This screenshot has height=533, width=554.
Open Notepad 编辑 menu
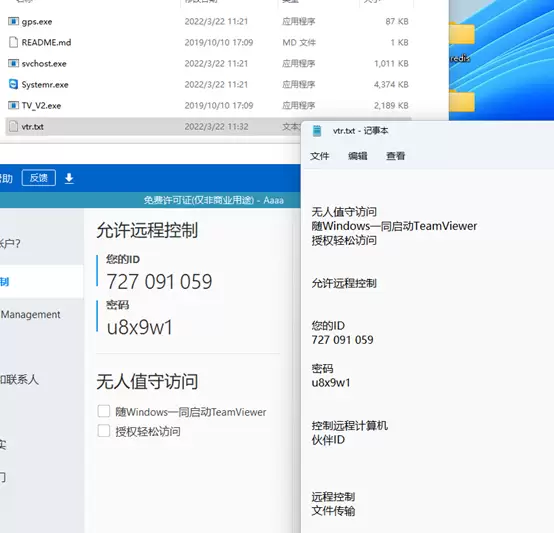click(358, 156)
